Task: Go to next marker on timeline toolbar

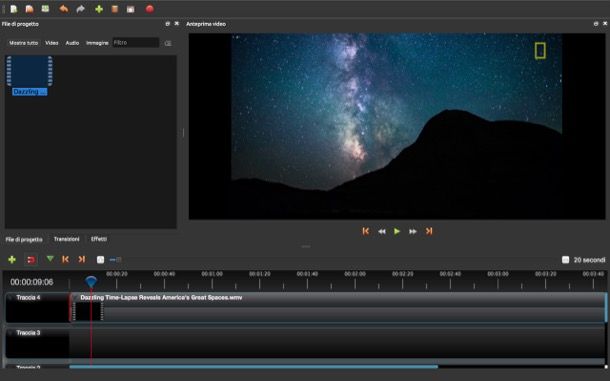Action: coord(82,259)
